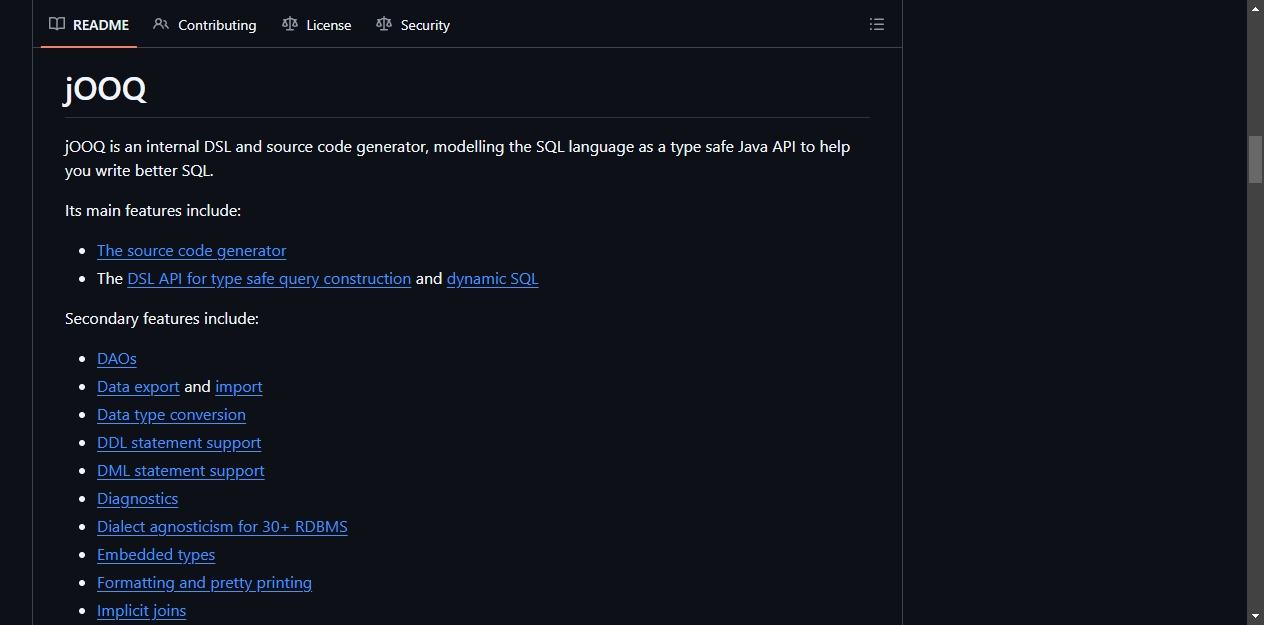
Task: Open the DAOs link
Action: pos(117,359)
